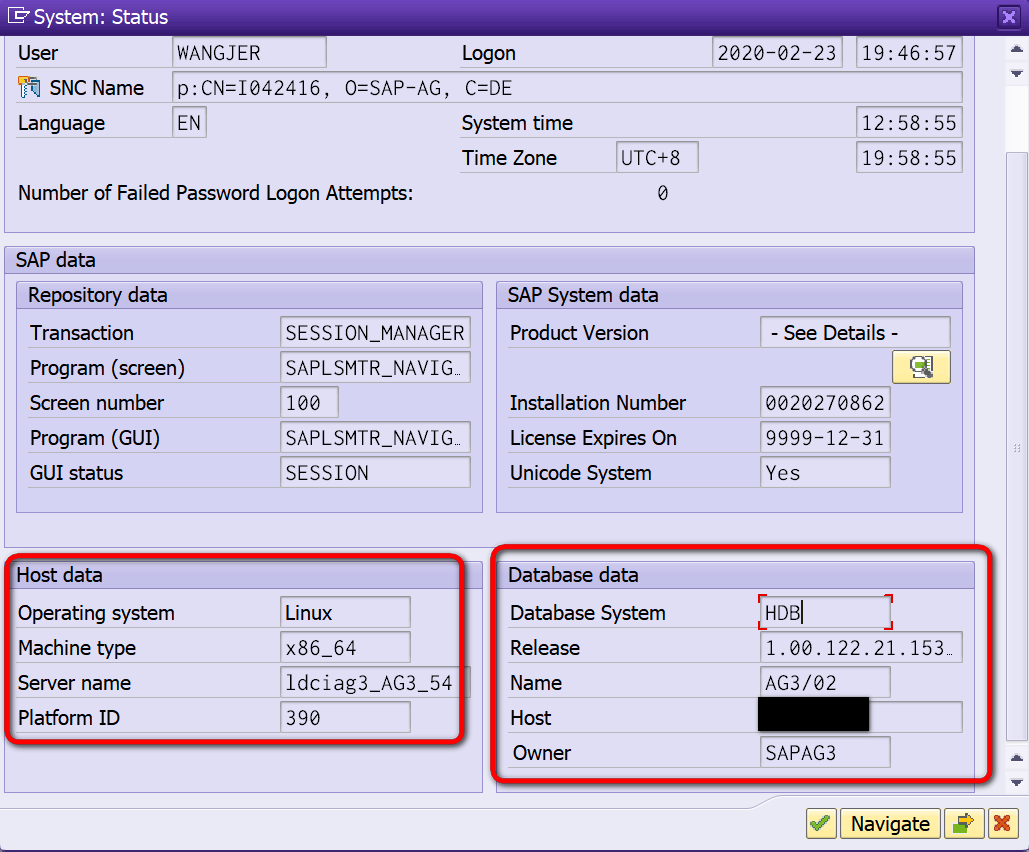Click the Unicode System field Yes

click(x=825, y=473)
